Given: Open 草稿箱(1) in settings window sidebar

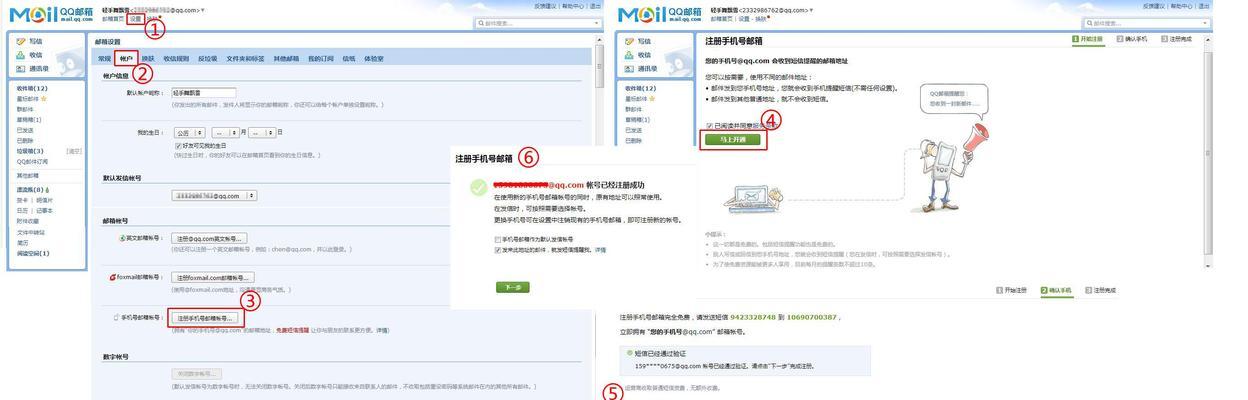Looking at the screenshot, I should point(29,120).
